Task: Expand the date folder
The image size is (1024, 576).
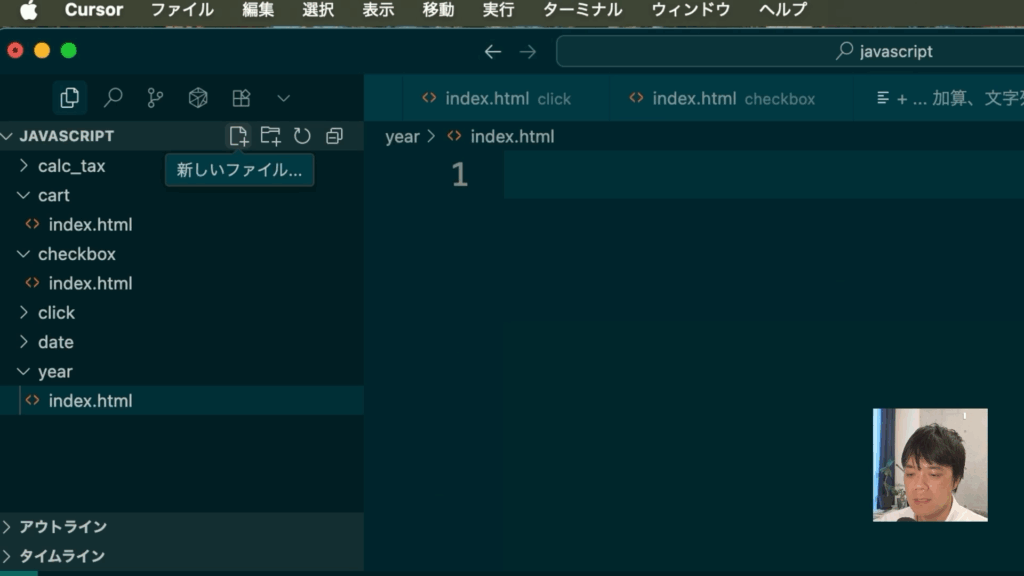Action: point(55,342)
